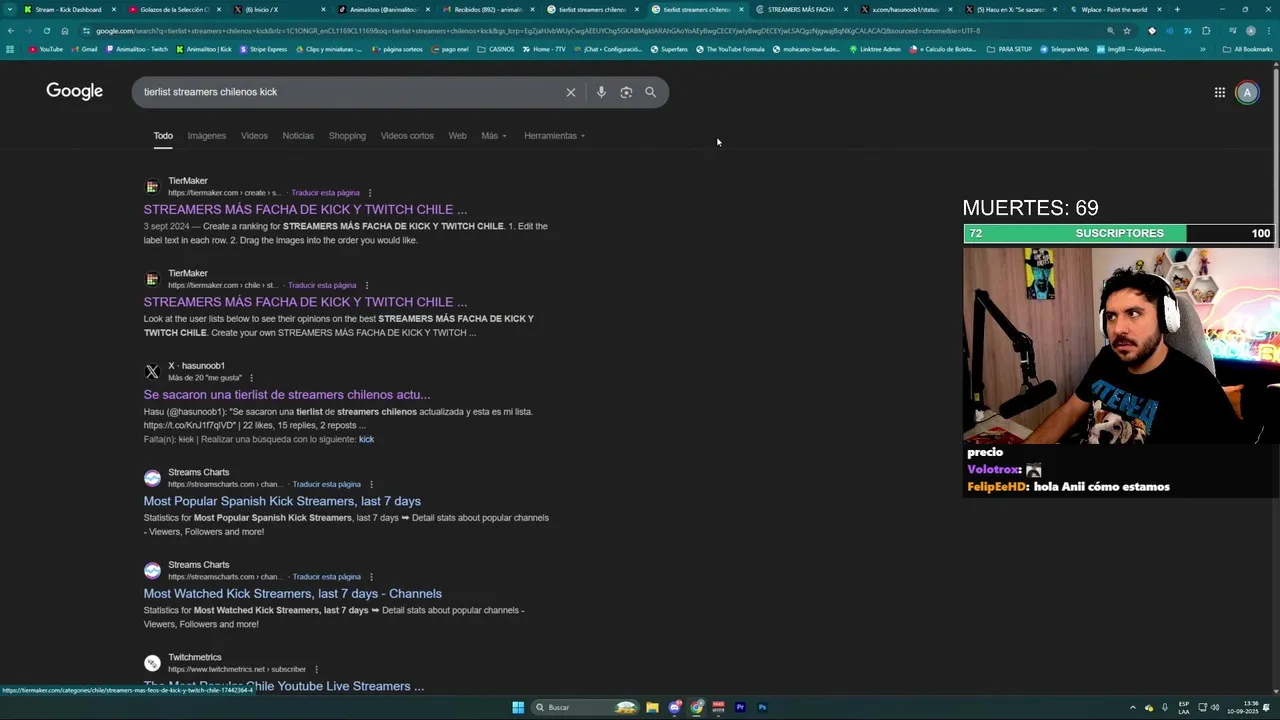
Task: Click the taskbar Buscar search box
Action: [x=586, y=707]
